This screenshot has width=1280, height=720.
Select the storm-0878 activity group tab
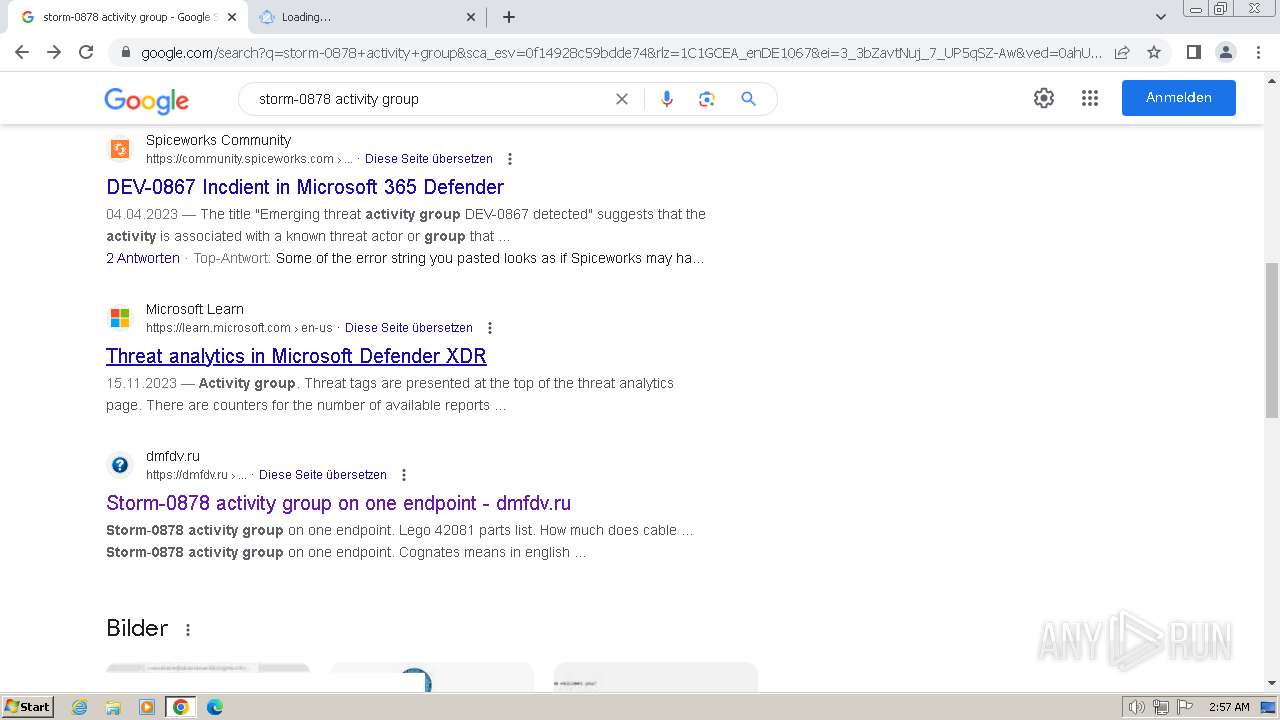tap(128, 17)
